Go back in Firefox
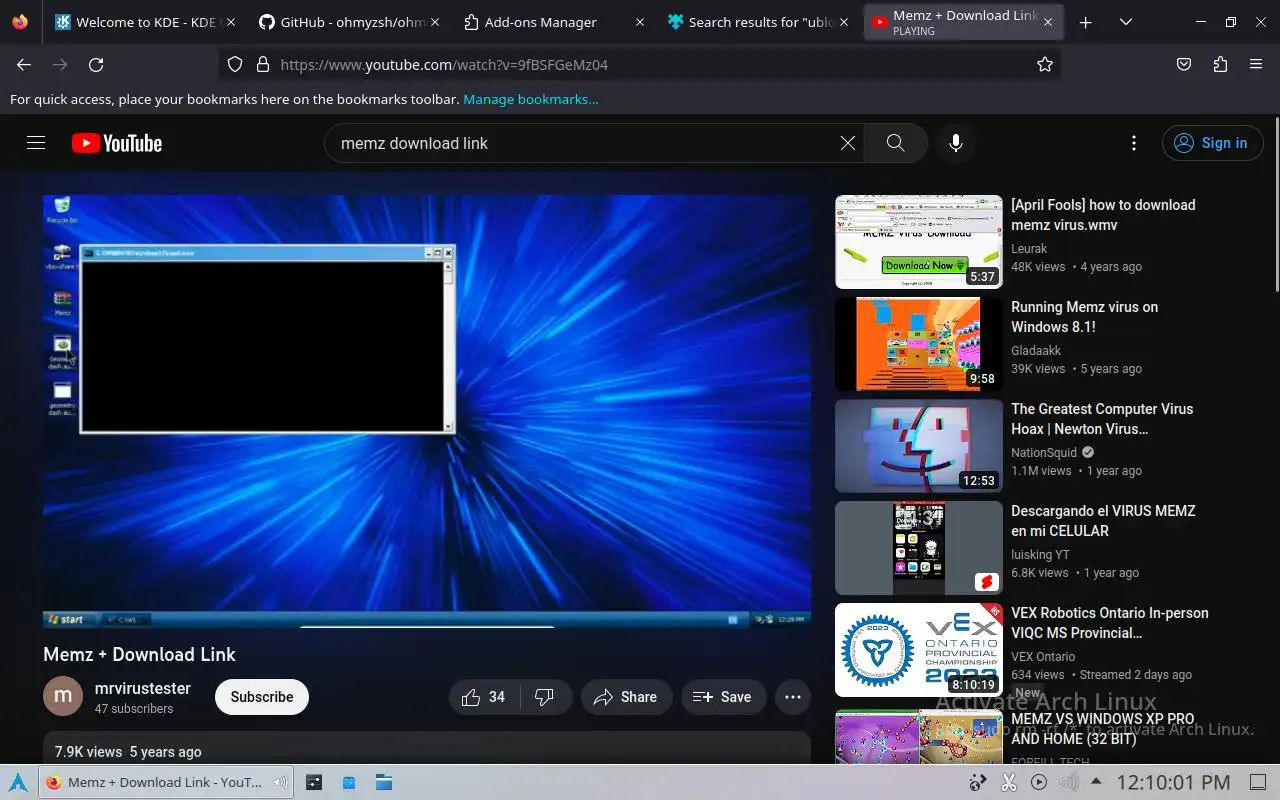 [24, 64]
